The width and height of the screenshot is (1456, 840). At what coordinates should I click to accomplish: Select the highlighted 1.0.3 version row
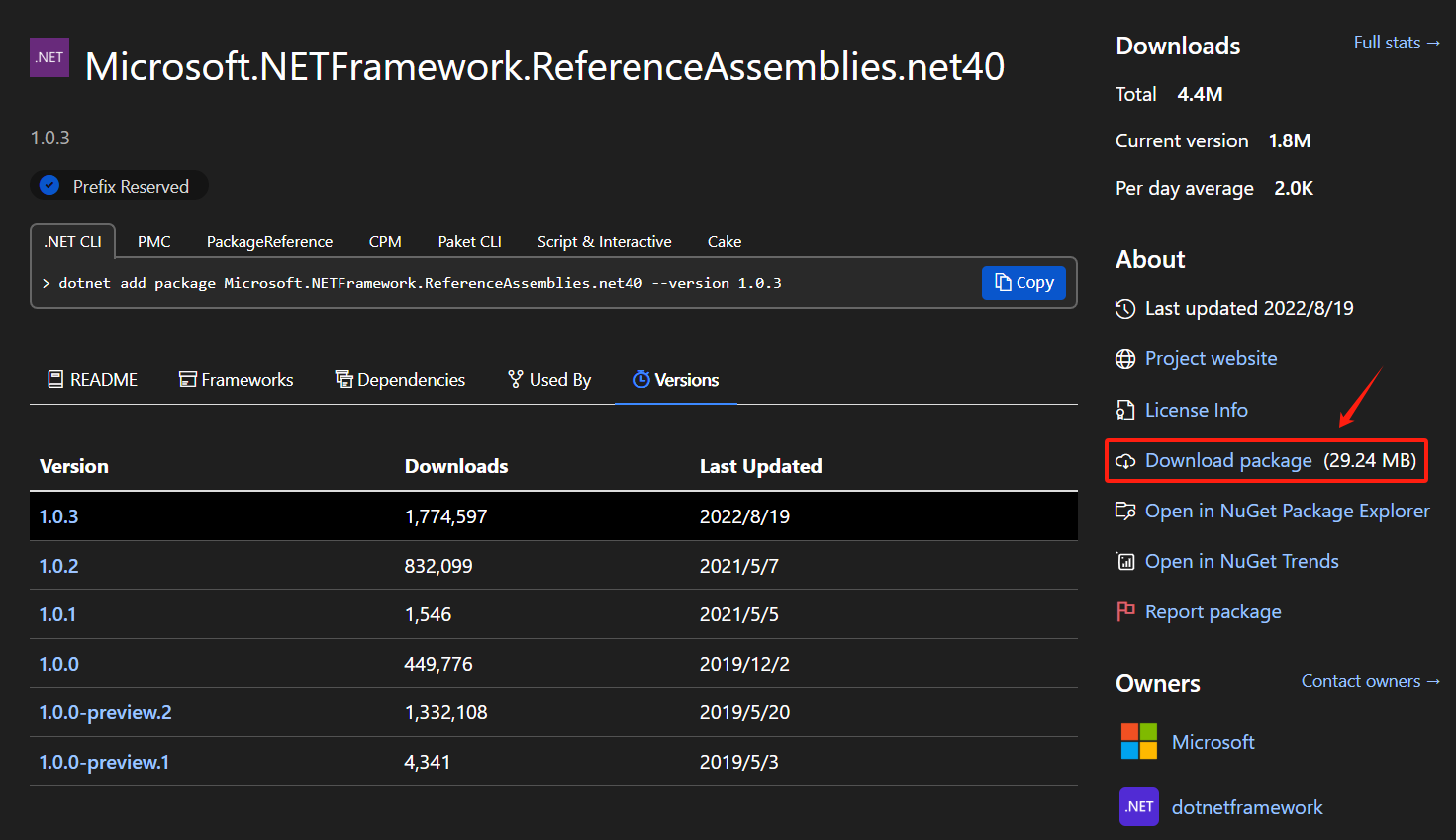point(58,515)
